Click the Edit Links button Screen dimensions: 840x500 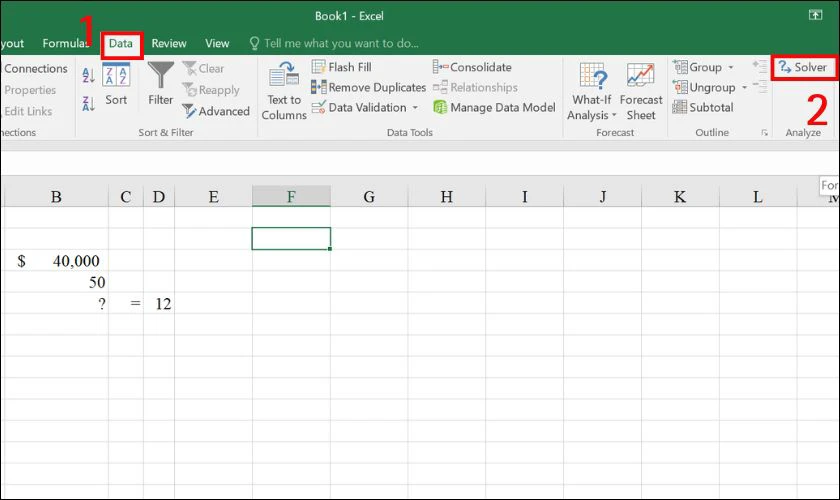click(x=28, y=111)
